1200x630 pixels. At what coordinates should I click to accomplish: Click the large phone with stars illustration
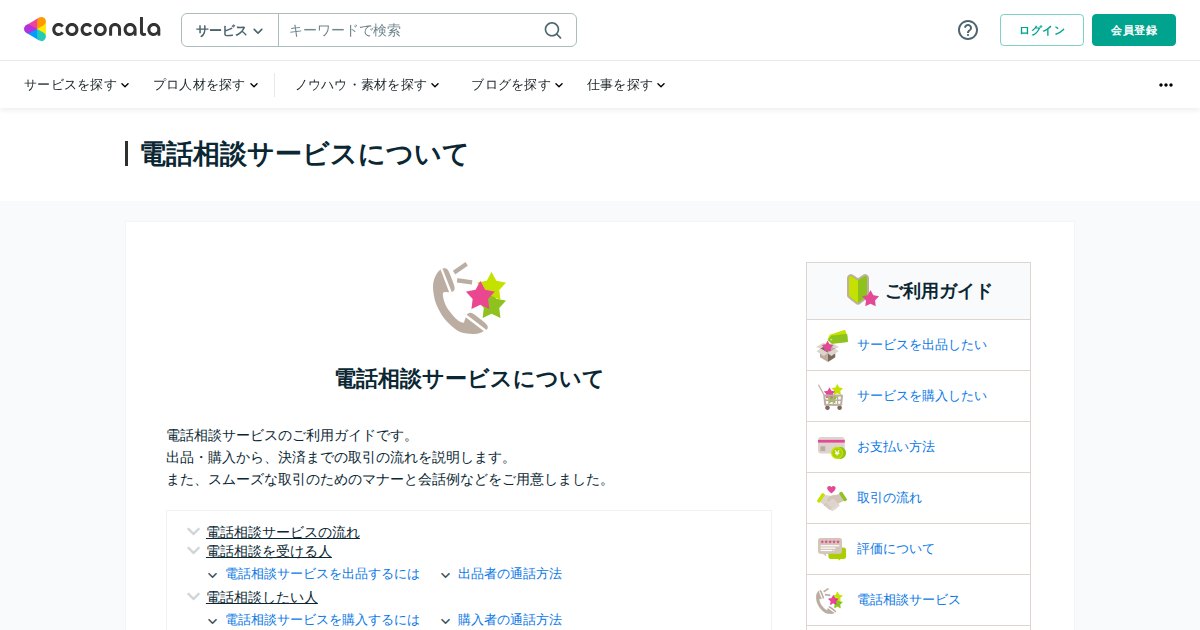pyautogui.click(x=469, y=298)
